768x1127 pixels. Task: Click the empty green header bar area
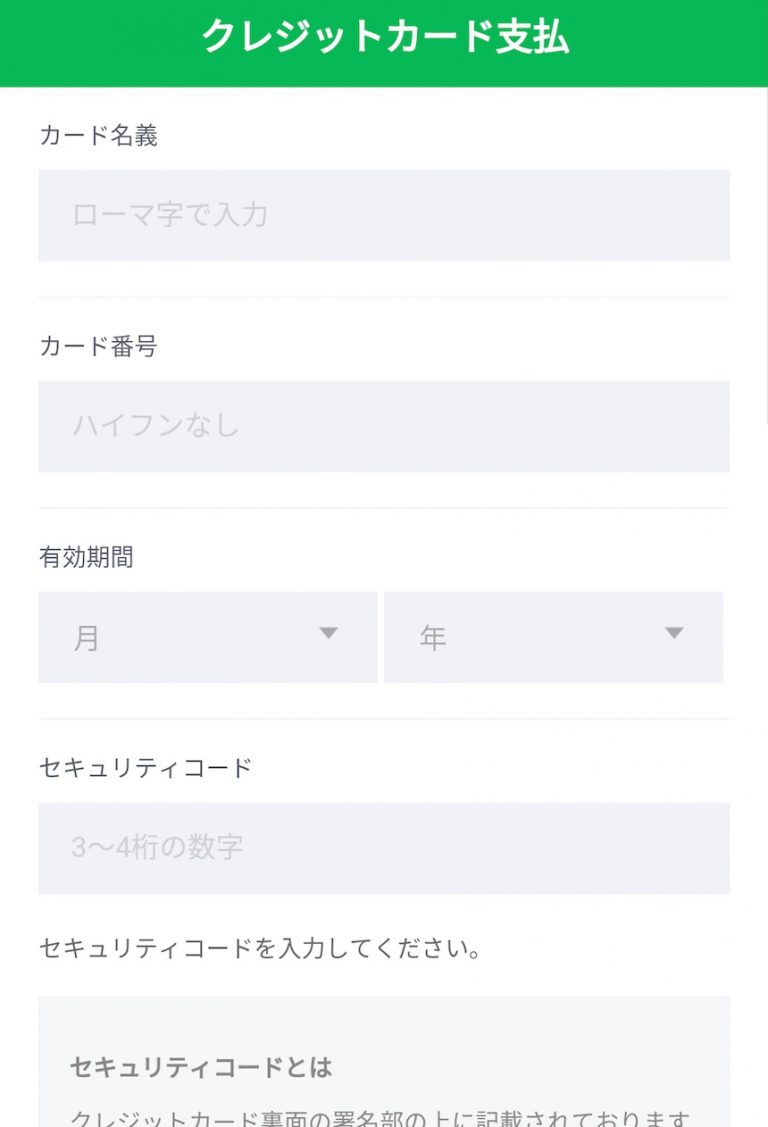[90, 40]
